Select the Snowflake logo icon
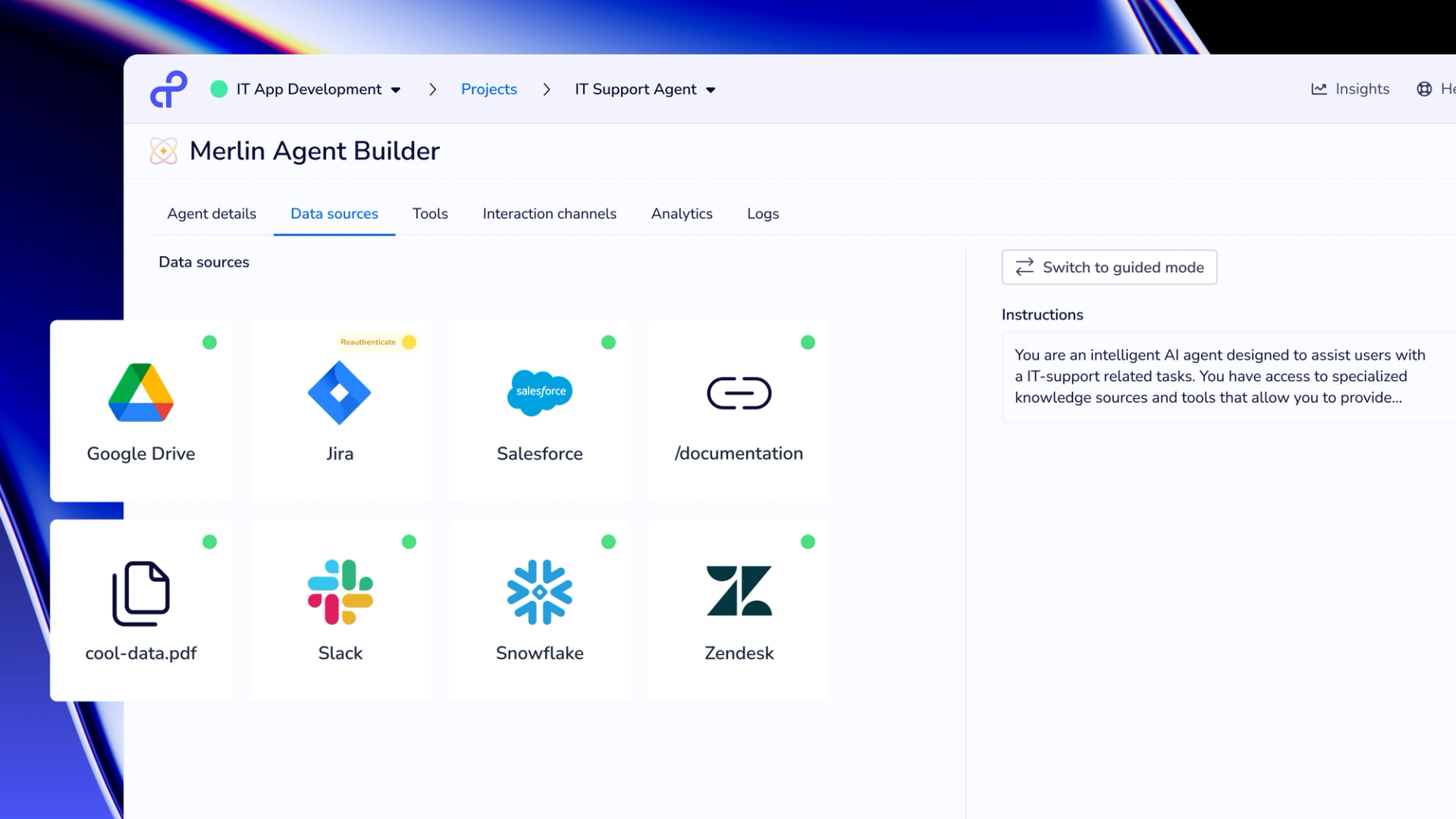 click(x=539, y=592)
